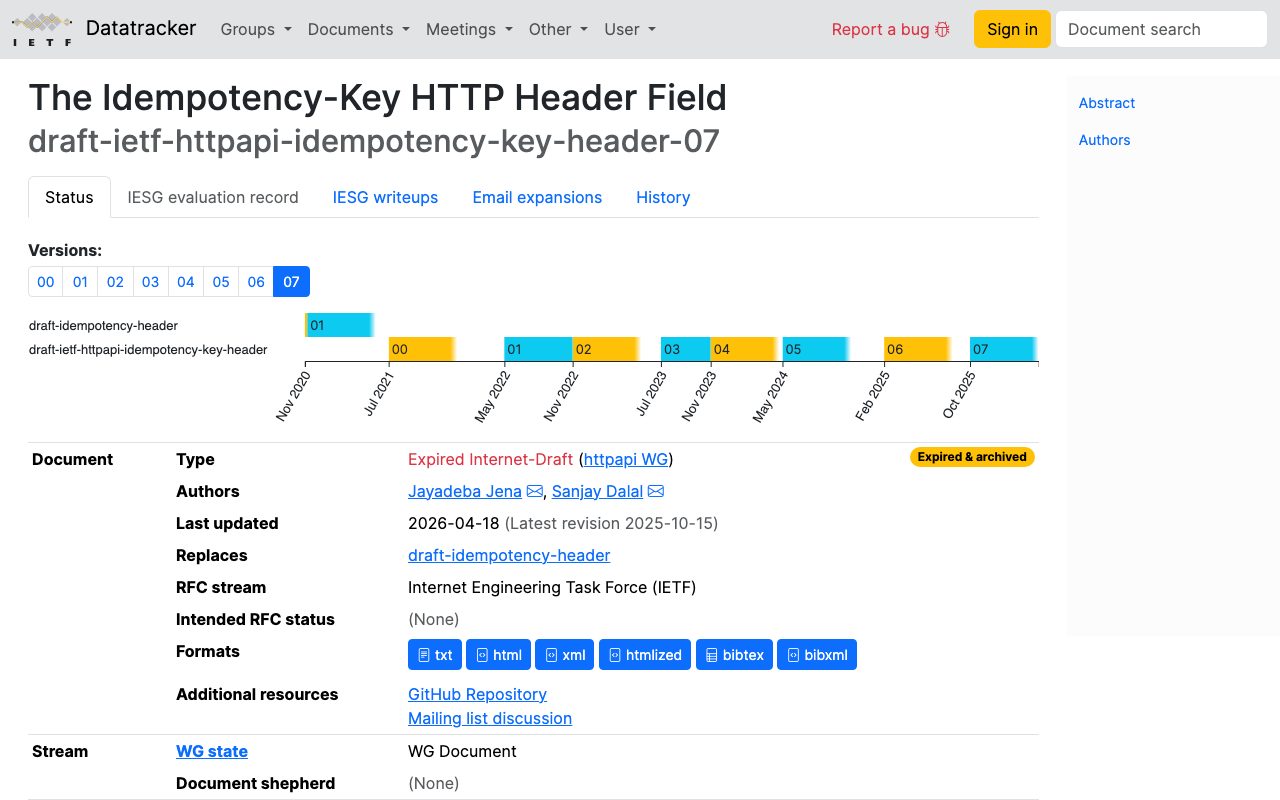Expand the Other menu
Image resolution: width=1280 pixels, height=800 pixels.
pyautogui.click(x=558, y=29)
